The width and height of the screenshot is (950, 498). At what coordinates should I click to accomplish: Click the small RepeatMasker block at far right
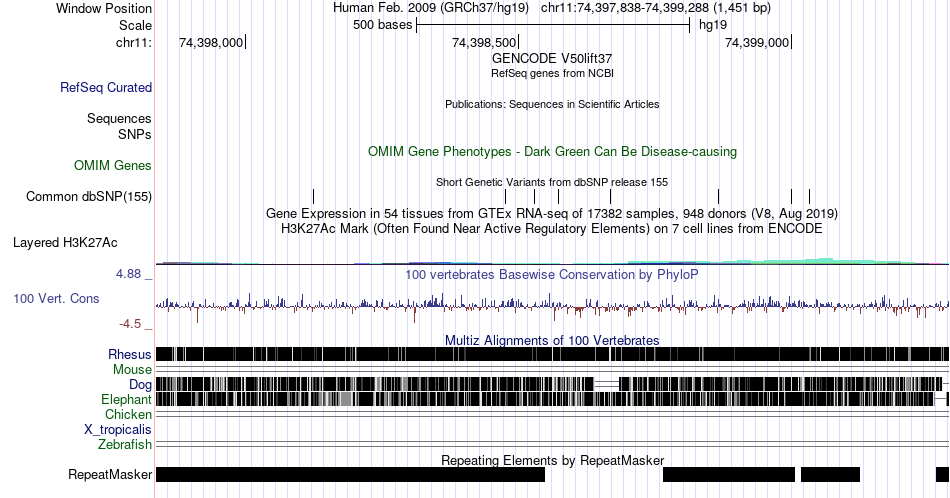942,474
